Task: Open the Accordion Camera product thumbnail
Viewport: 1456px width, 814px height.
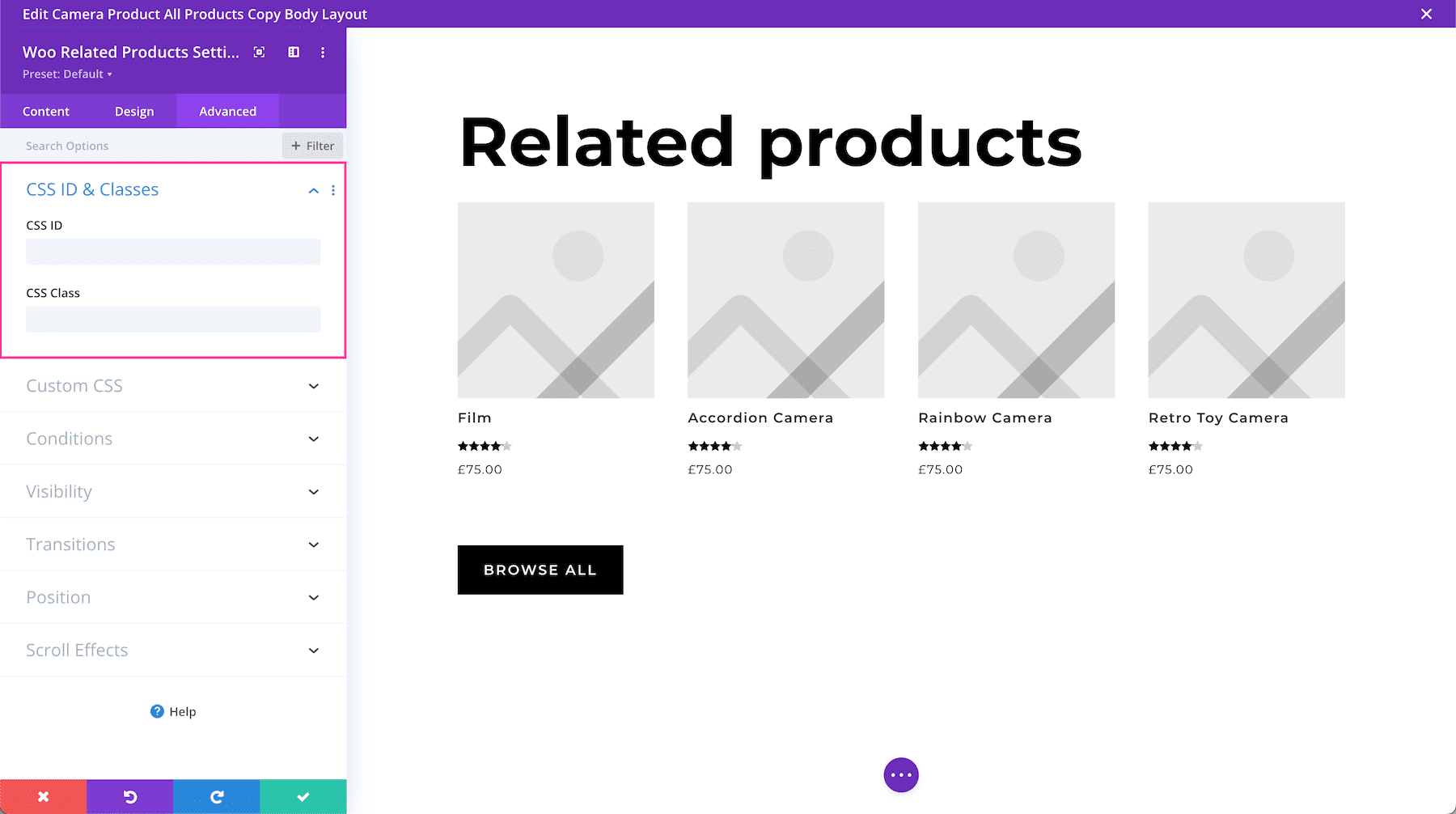Action: (785, 300)
